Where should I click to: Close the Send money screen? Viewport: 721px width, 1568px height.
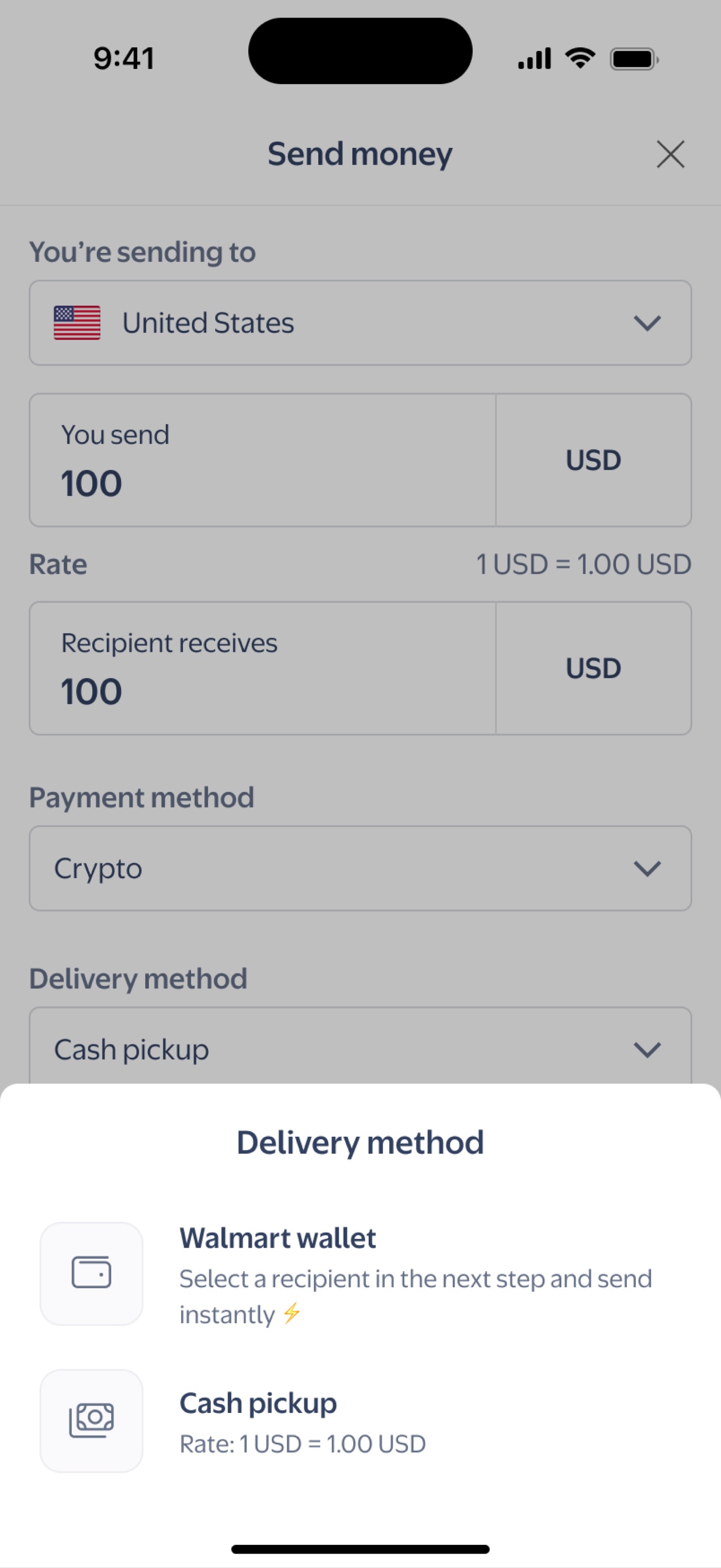point(671,154)
